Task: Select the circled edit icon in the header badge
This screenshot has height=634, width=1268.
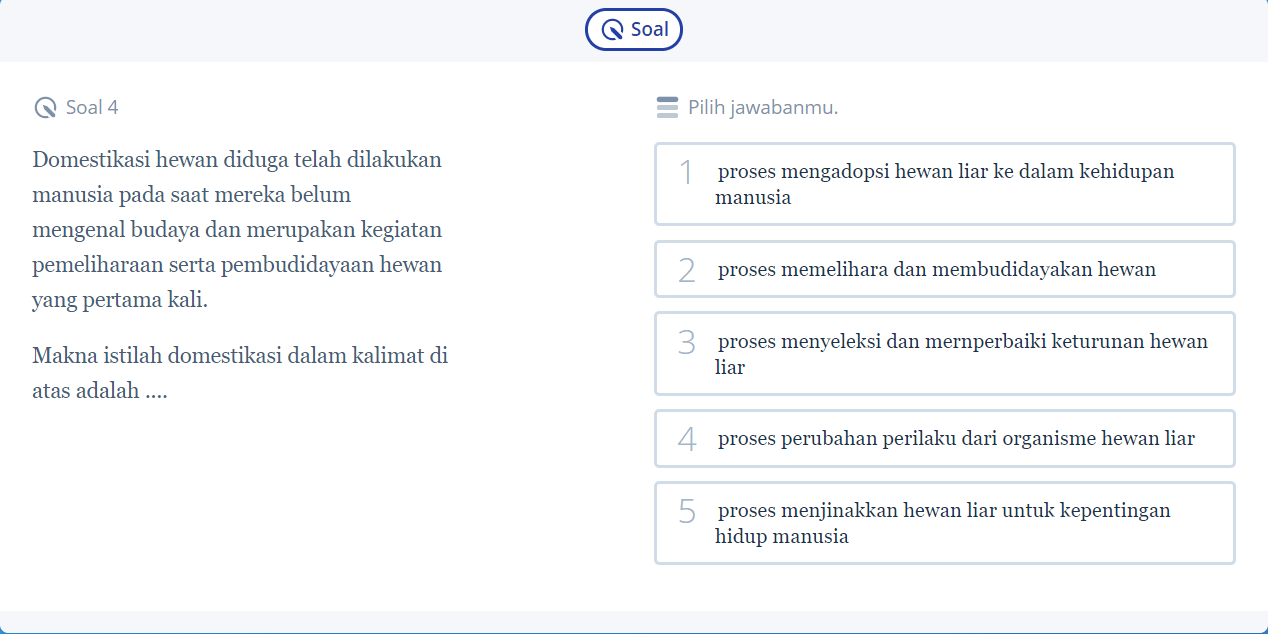Action: pos(611,29)
